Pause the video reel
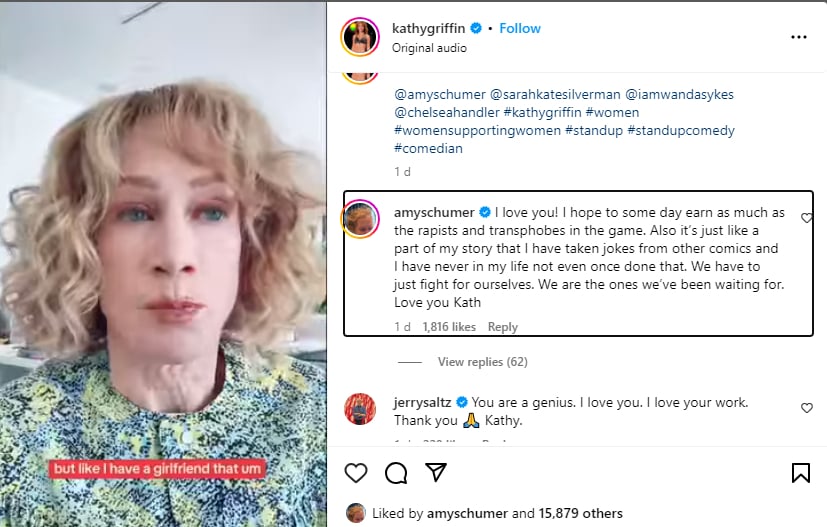Image resolution: width=827 pixels, height=527 pixels. [x=163, y=263]
